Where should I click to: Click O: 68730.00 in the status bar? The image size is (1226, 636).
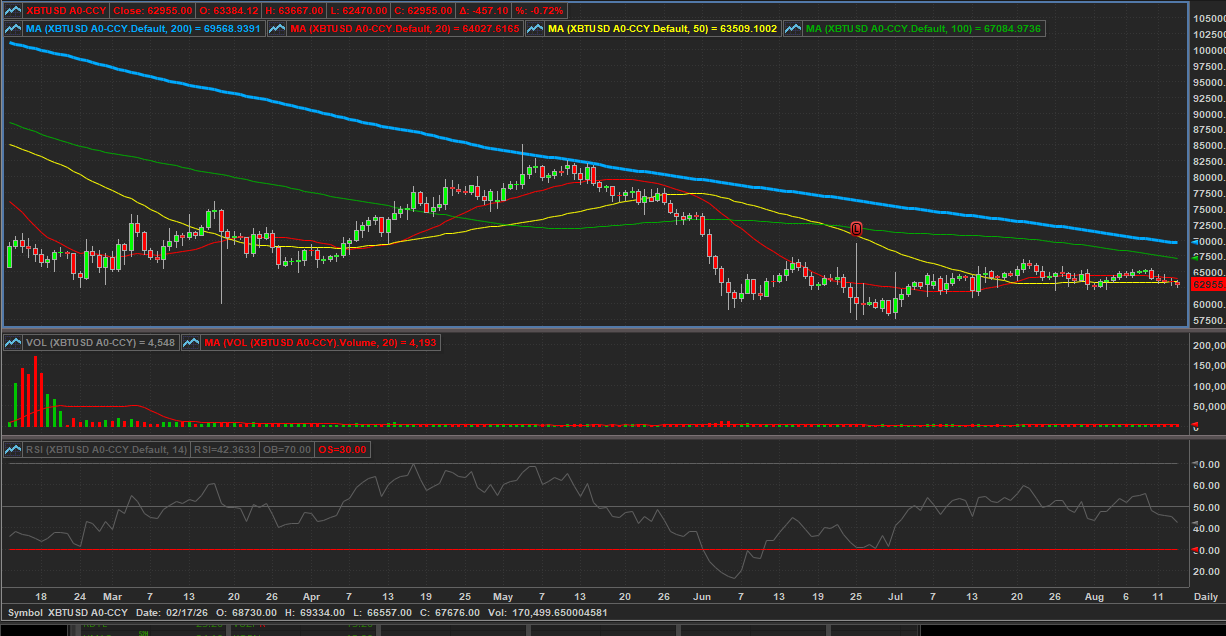[x=247, y=612]
